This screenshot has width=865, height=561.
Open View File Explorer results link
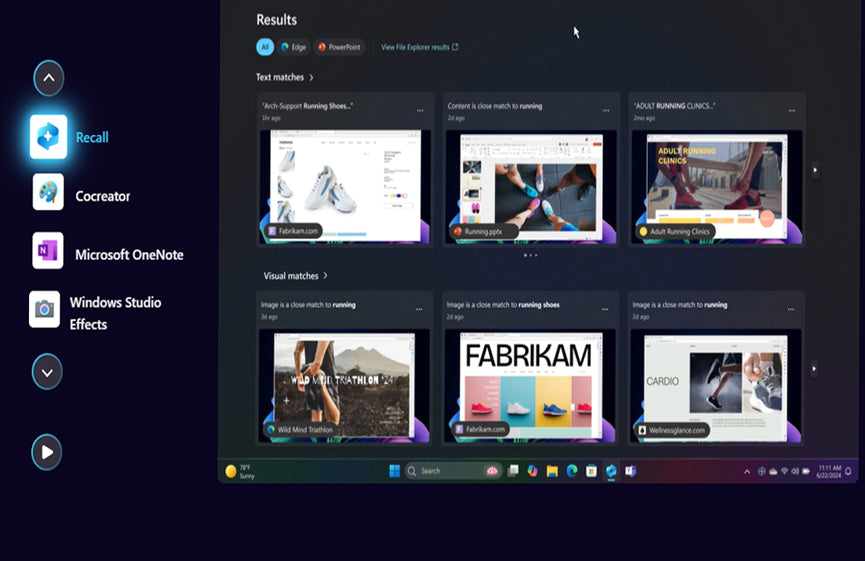coord(419,47)
